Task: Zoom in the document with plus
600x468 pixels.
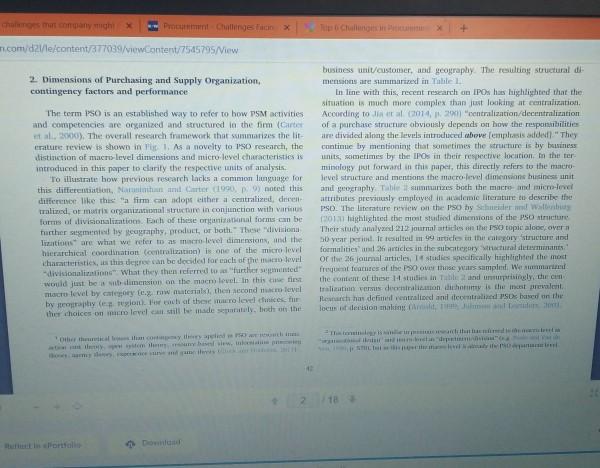Action: [56, 406]
